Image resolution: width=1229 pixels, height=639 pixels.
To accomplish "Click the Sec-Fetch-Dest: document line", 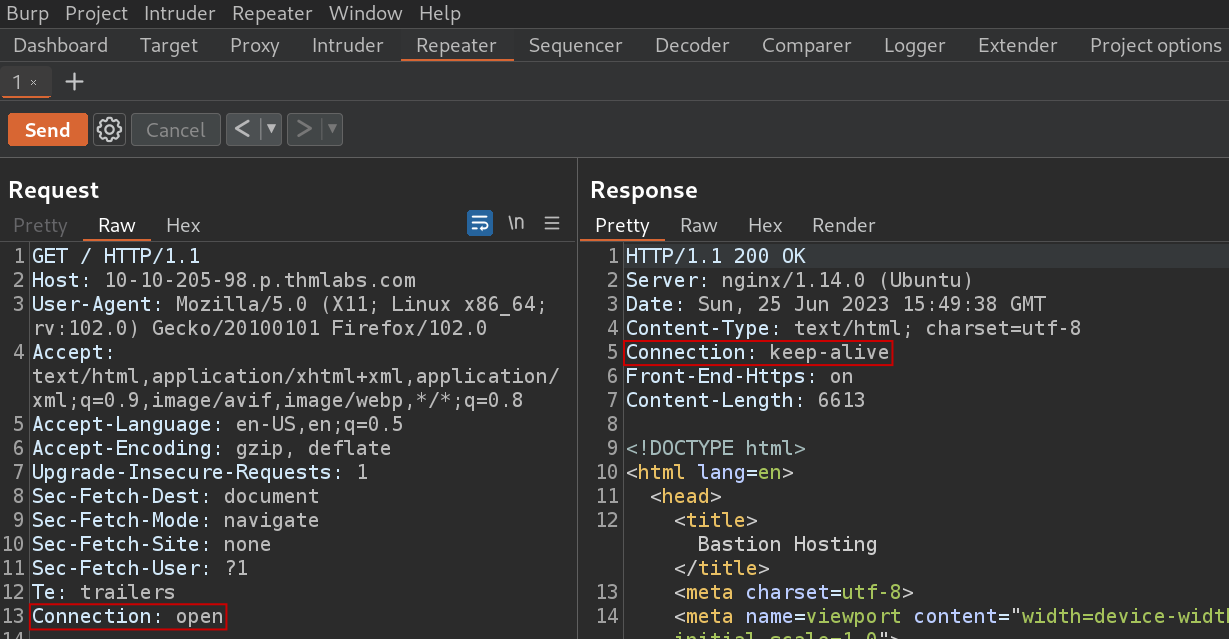I will (175, 496).
